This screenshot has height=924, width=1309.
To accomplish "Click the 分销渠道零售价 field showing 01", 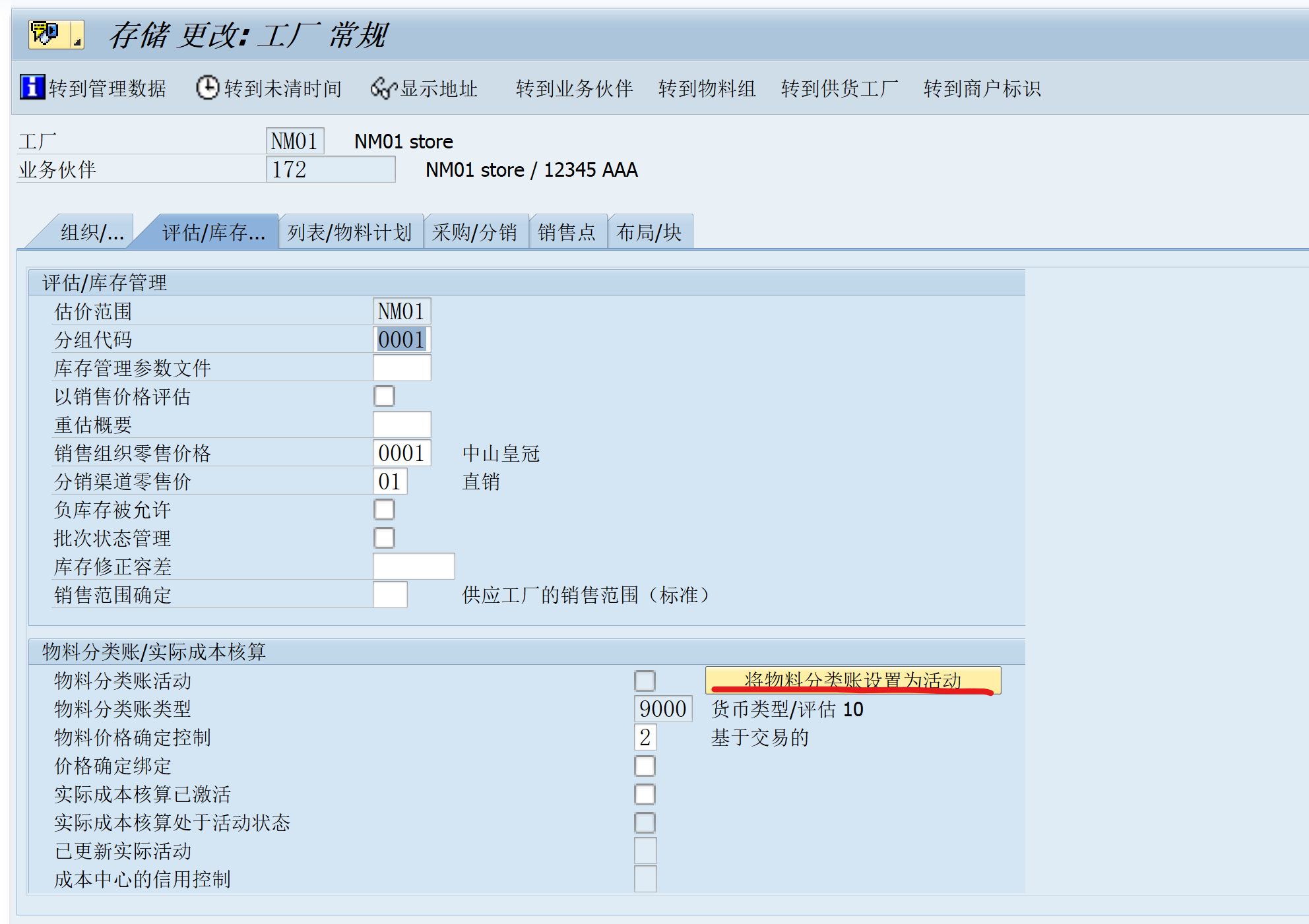I will coord(390,481).
